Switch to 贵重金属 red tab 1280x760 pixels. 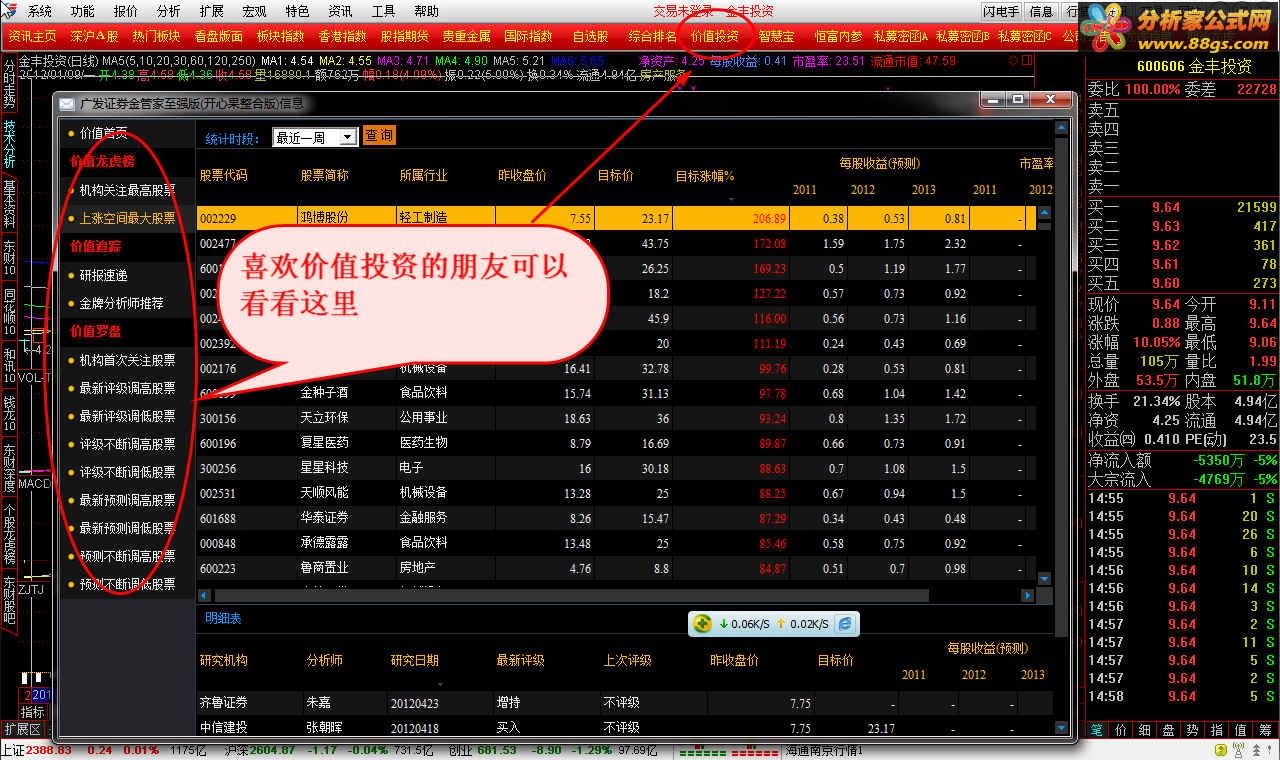pyautogui.click(x=466, y=36)
